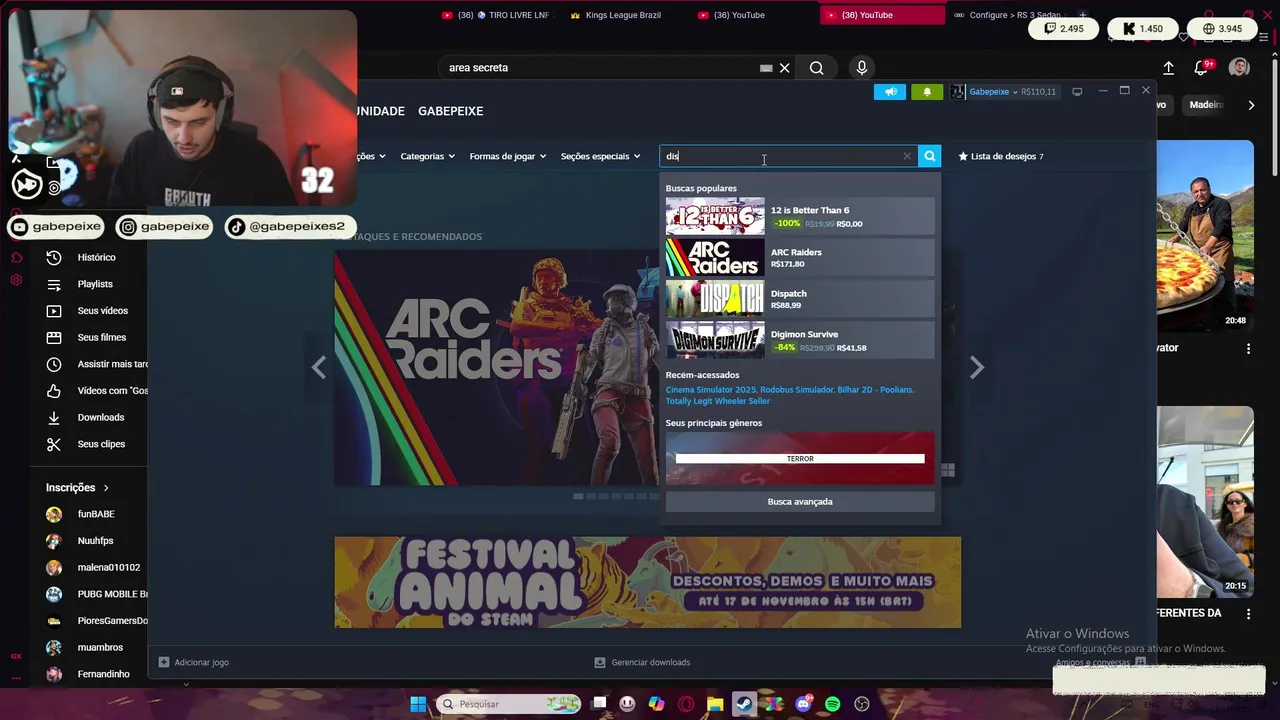The image size is (1280, 720).
Task: Open Busca avançada advanced search
Action: pyautogui.click(x=800, y=502)
